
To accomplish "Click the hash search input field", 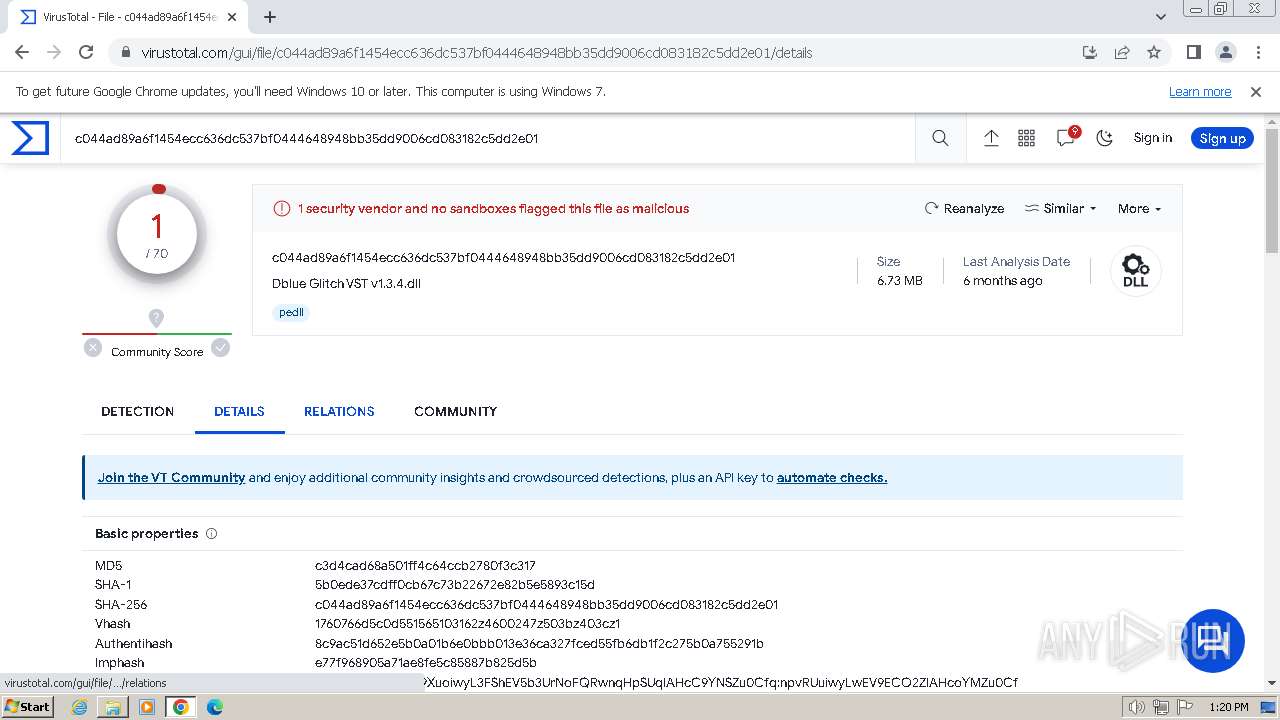I will coord(490,138).
